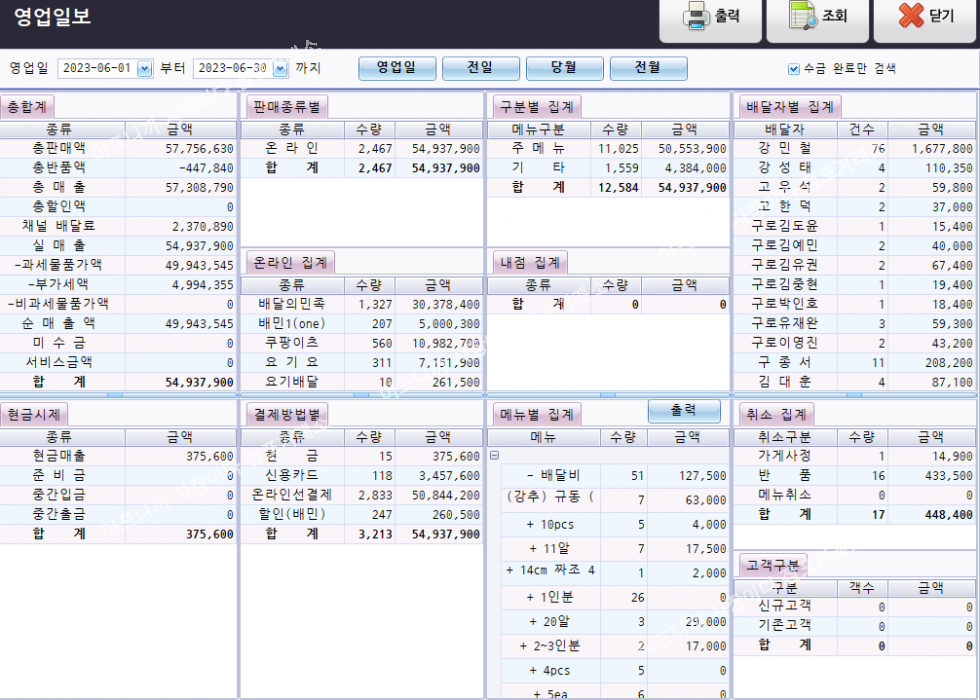Select the 온라인 집계 tab
980x700 pixels.
[290, 262]
